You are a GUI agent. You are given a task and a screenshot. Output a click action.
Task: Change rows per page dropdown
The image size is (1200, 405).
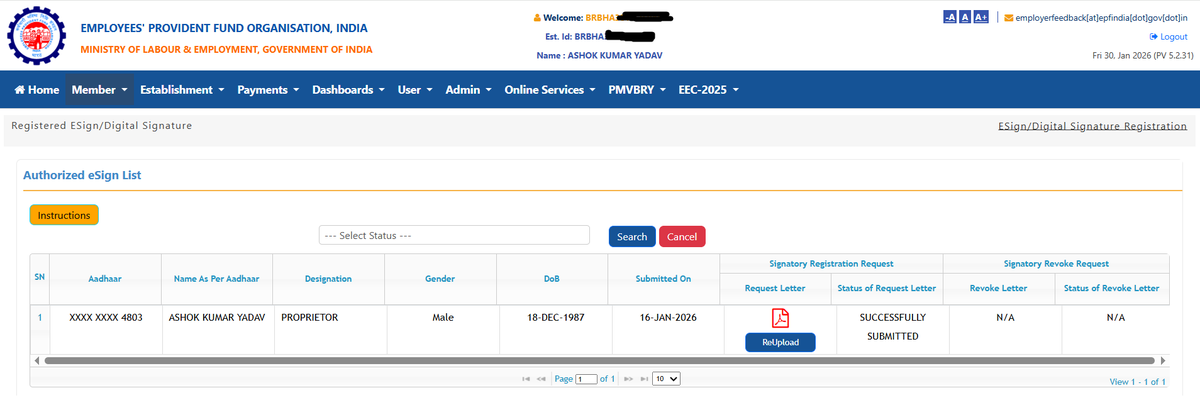point(666,380)
